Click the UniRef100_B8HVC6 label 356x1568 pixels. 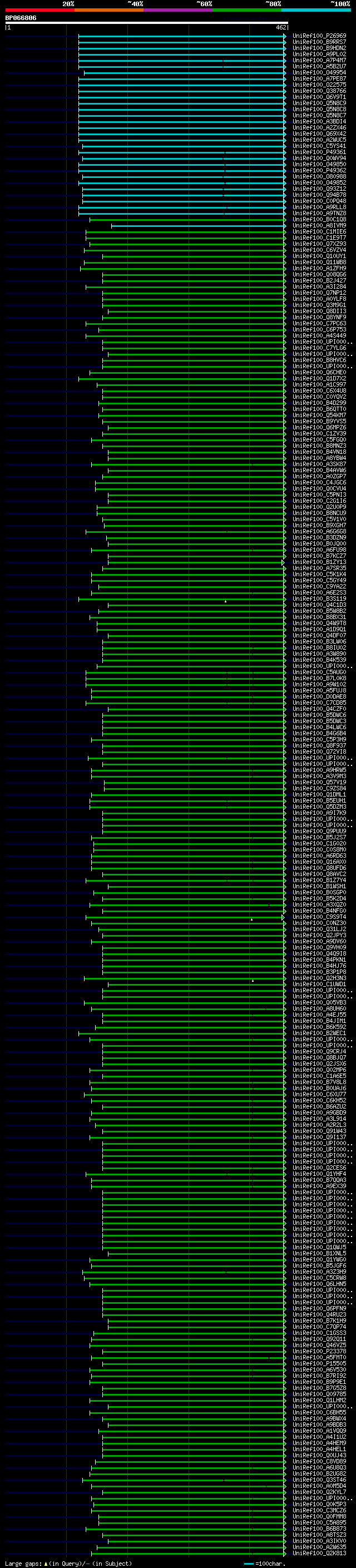pyautogui.click(x=319, y=360)
